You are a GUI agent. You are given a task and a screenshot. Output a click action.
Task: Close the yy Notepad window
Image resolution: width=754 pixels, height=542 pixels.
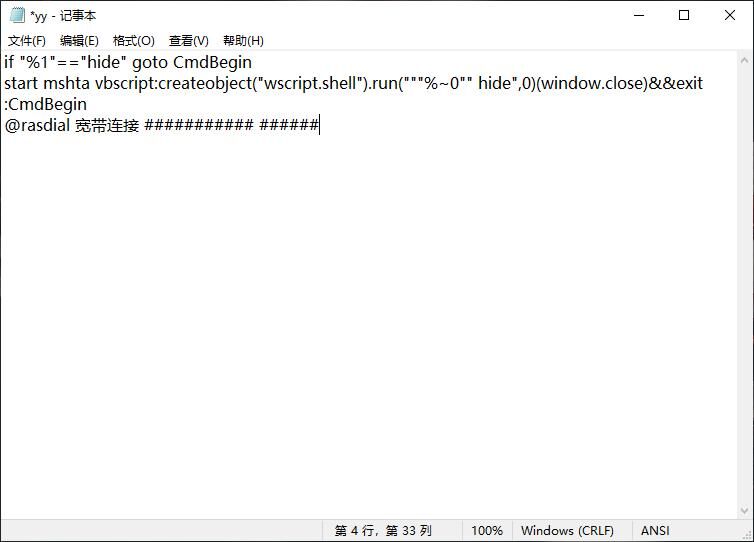click(730, 16)
